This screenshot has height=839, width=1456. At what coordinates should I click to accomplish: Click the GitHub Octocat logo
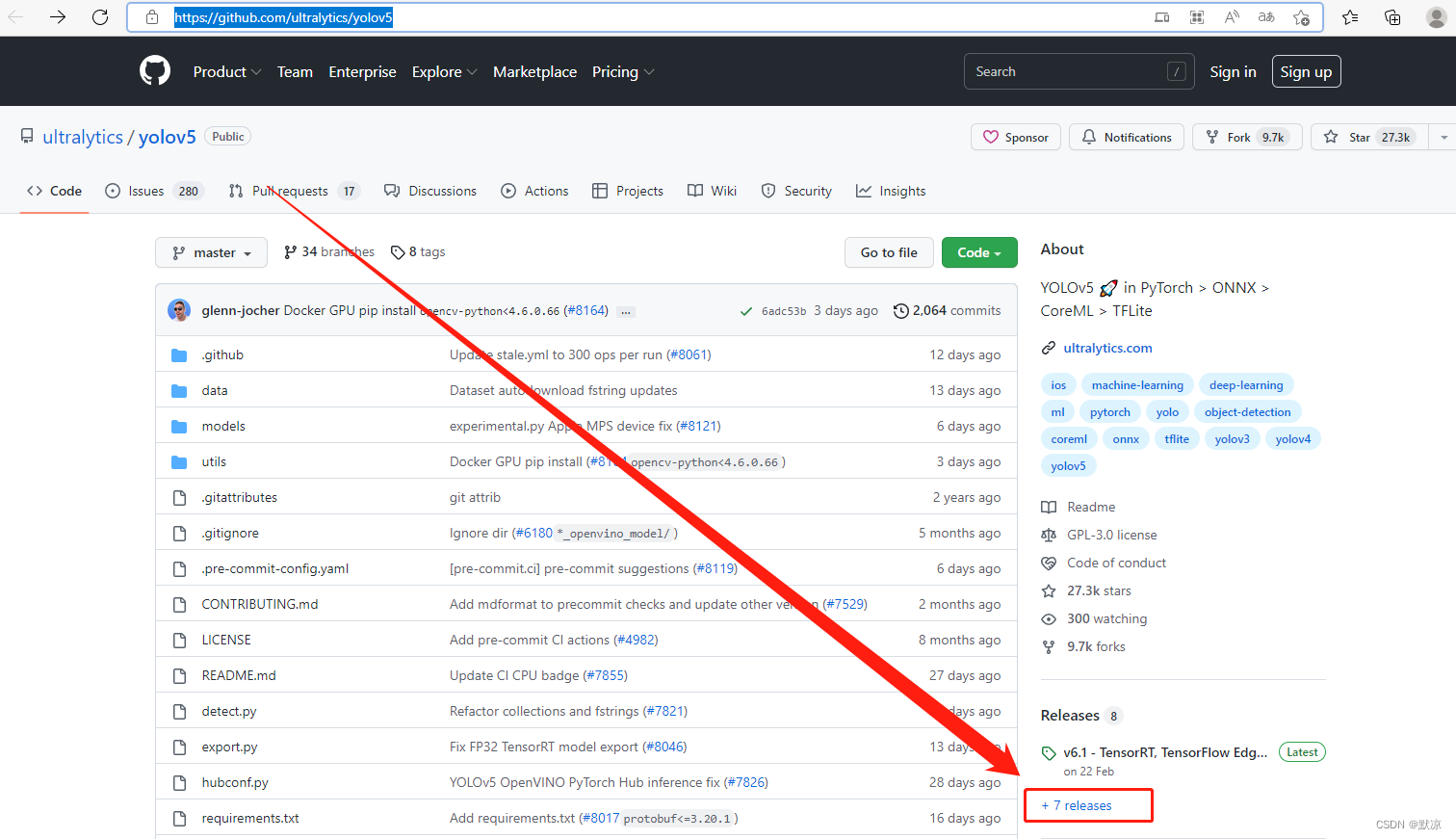(x=155, y=71)
